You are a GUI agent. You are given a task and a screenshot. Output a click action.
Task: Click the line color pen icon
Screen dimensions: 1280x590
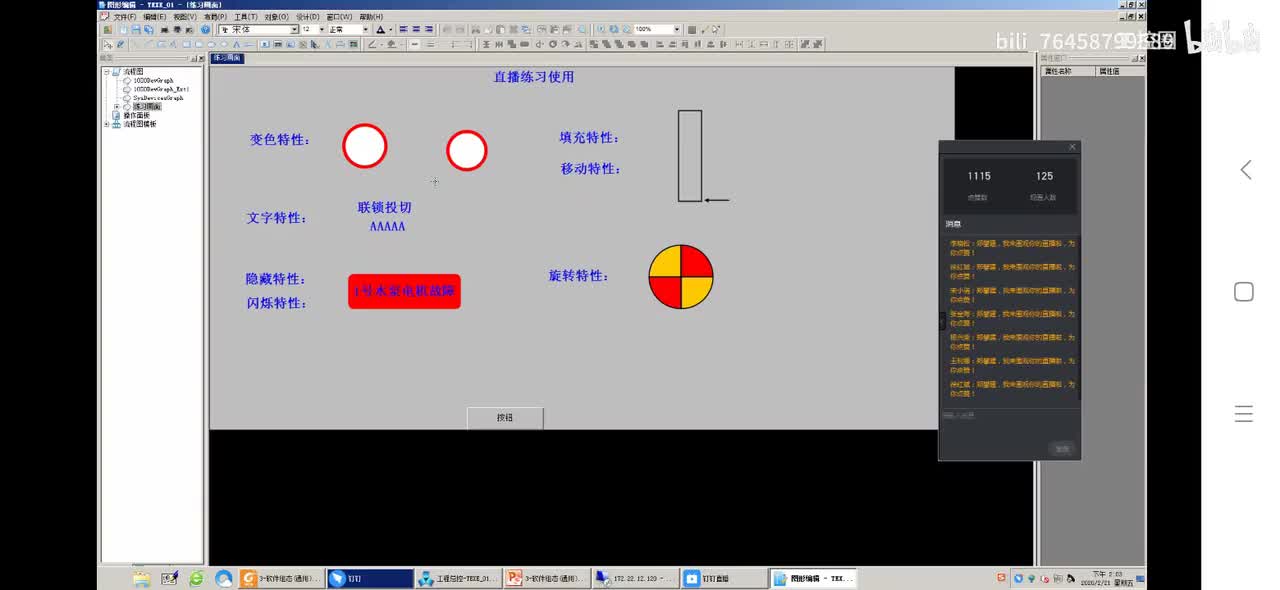point(372,44)
